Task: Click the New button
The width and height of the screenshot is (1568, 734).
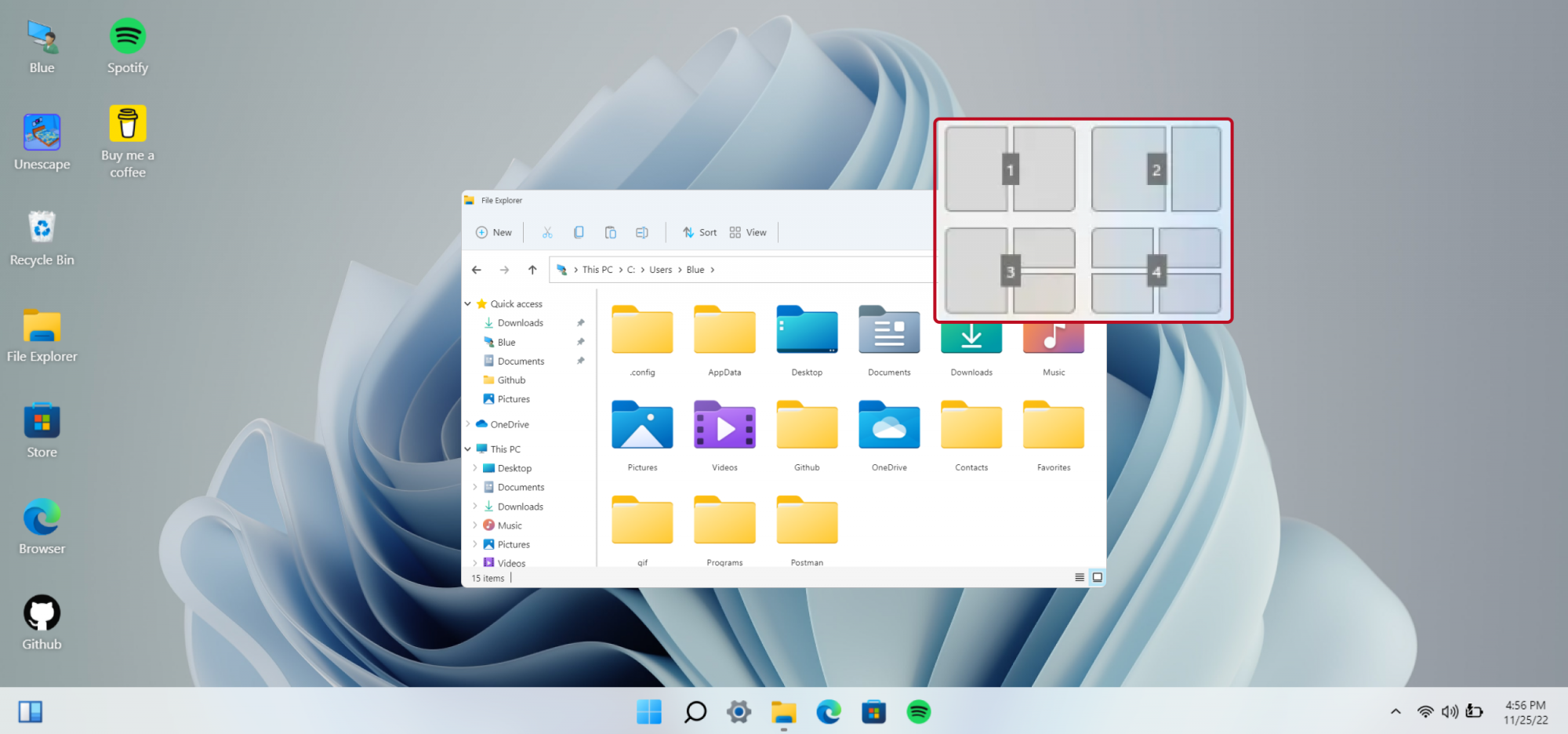Action: (494, 232)
